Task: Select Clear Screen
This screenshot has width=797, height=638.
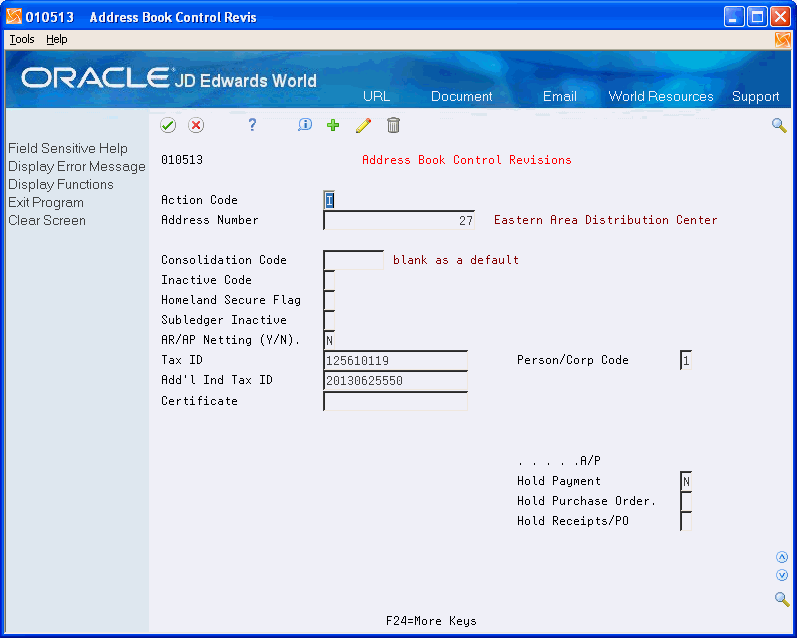Action: click(47, 221)
